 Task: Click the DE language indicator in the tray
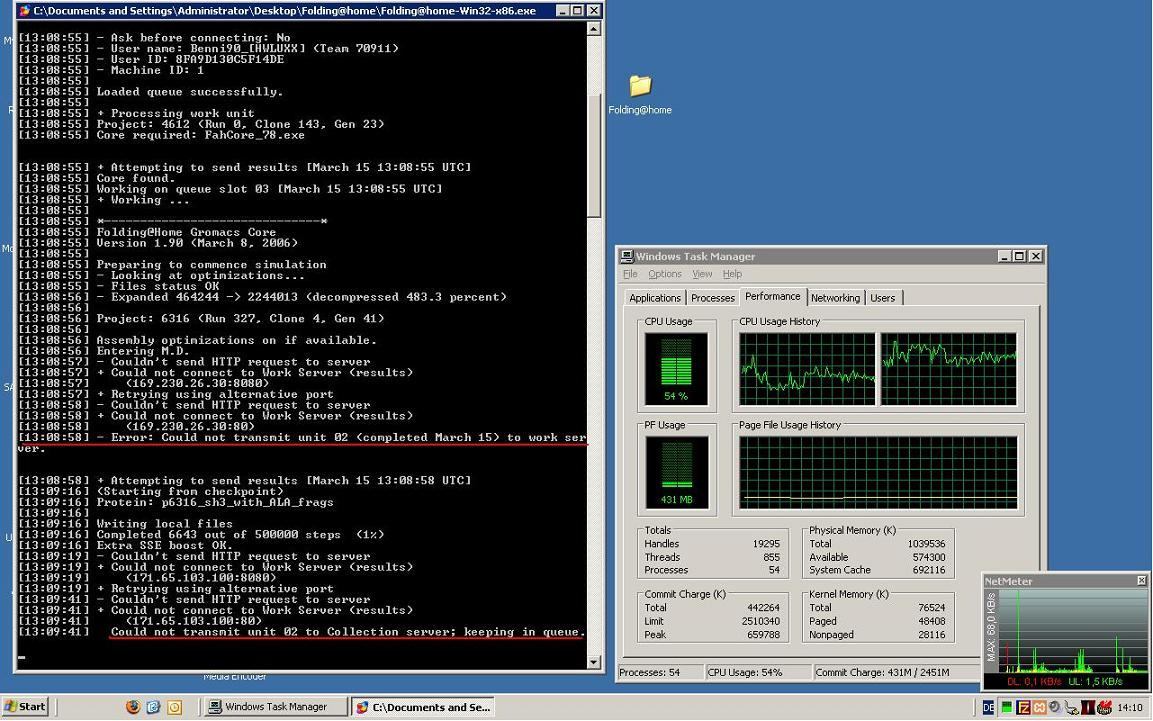[988, 708]
